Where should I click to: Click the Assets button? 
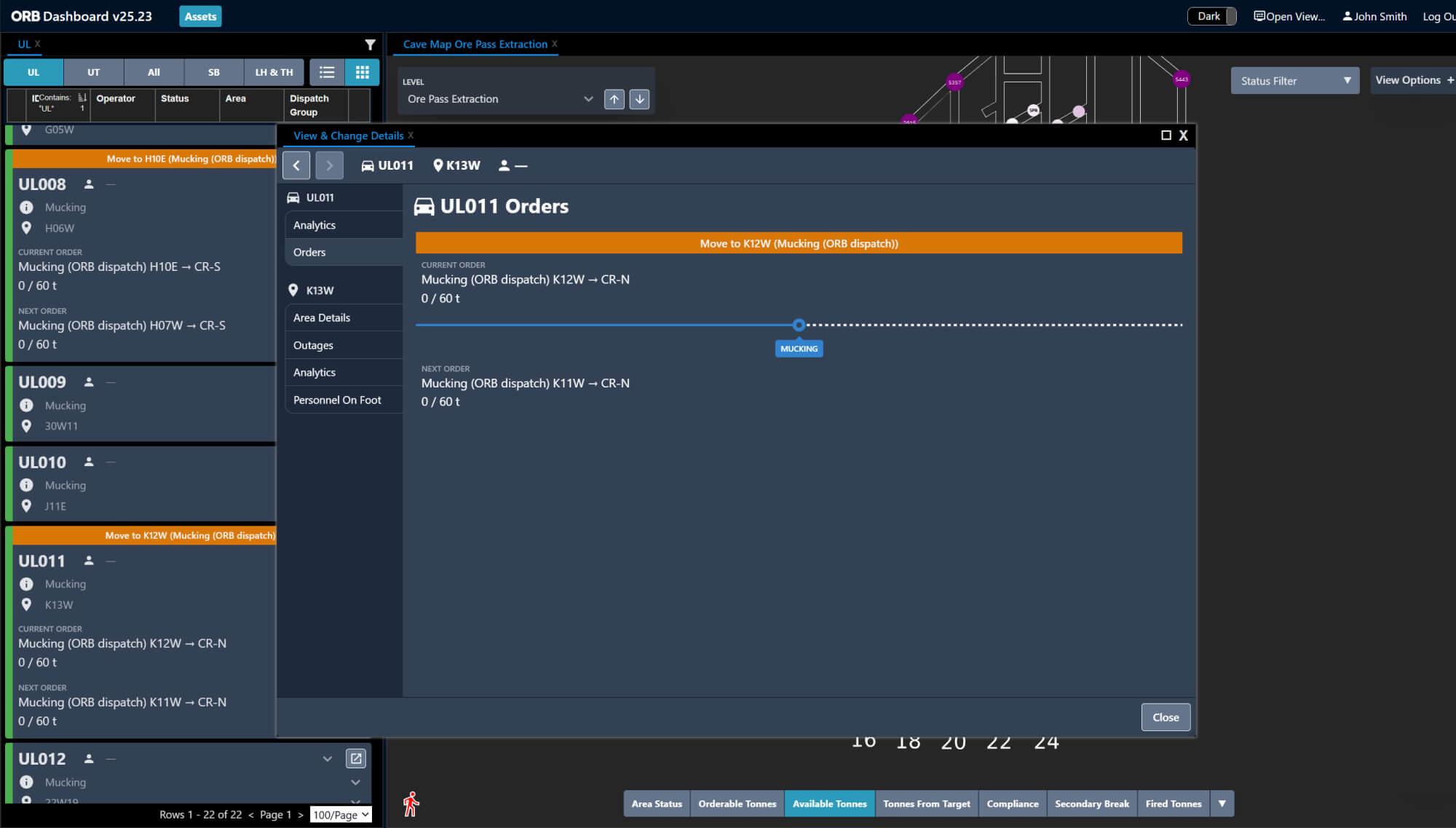click(200, 16)
